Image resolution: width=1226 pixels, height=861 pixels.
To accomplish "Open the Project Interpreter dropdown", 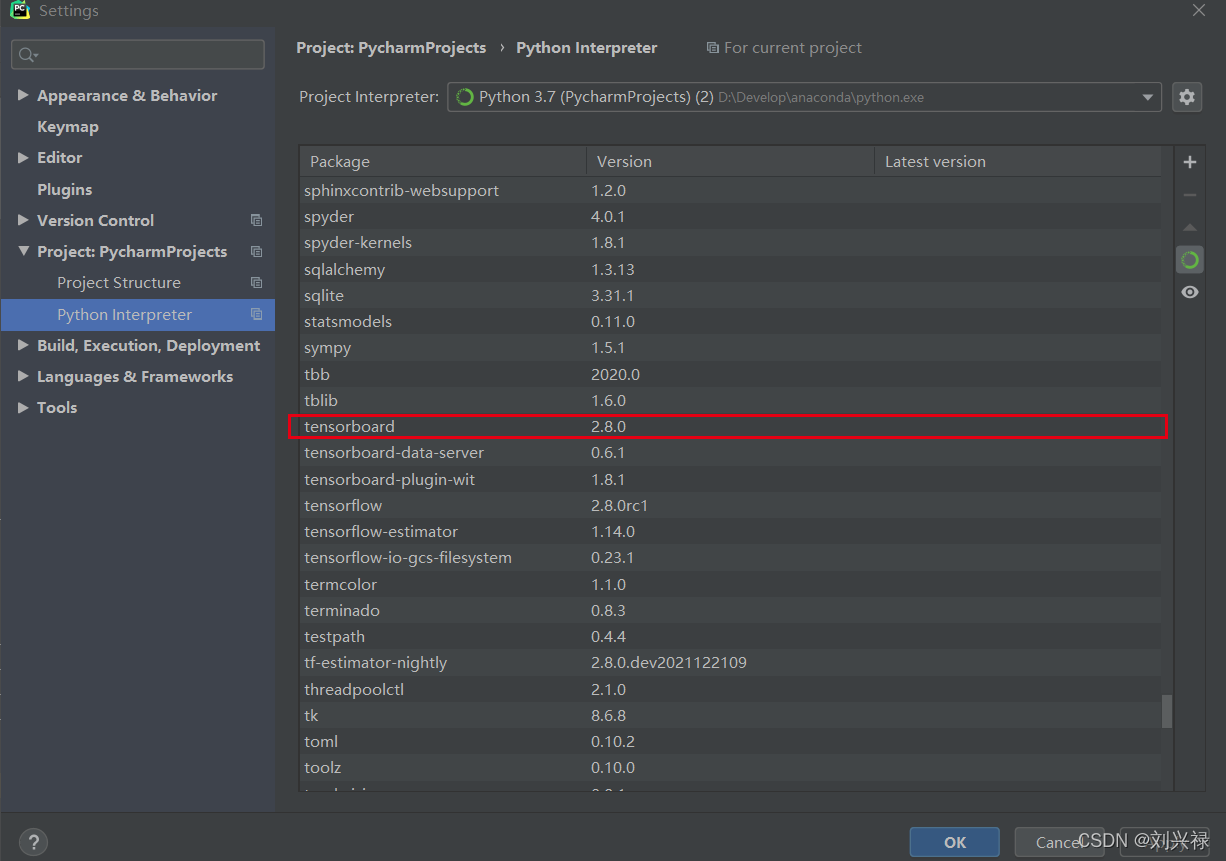I will click(x=1147, y=97).
